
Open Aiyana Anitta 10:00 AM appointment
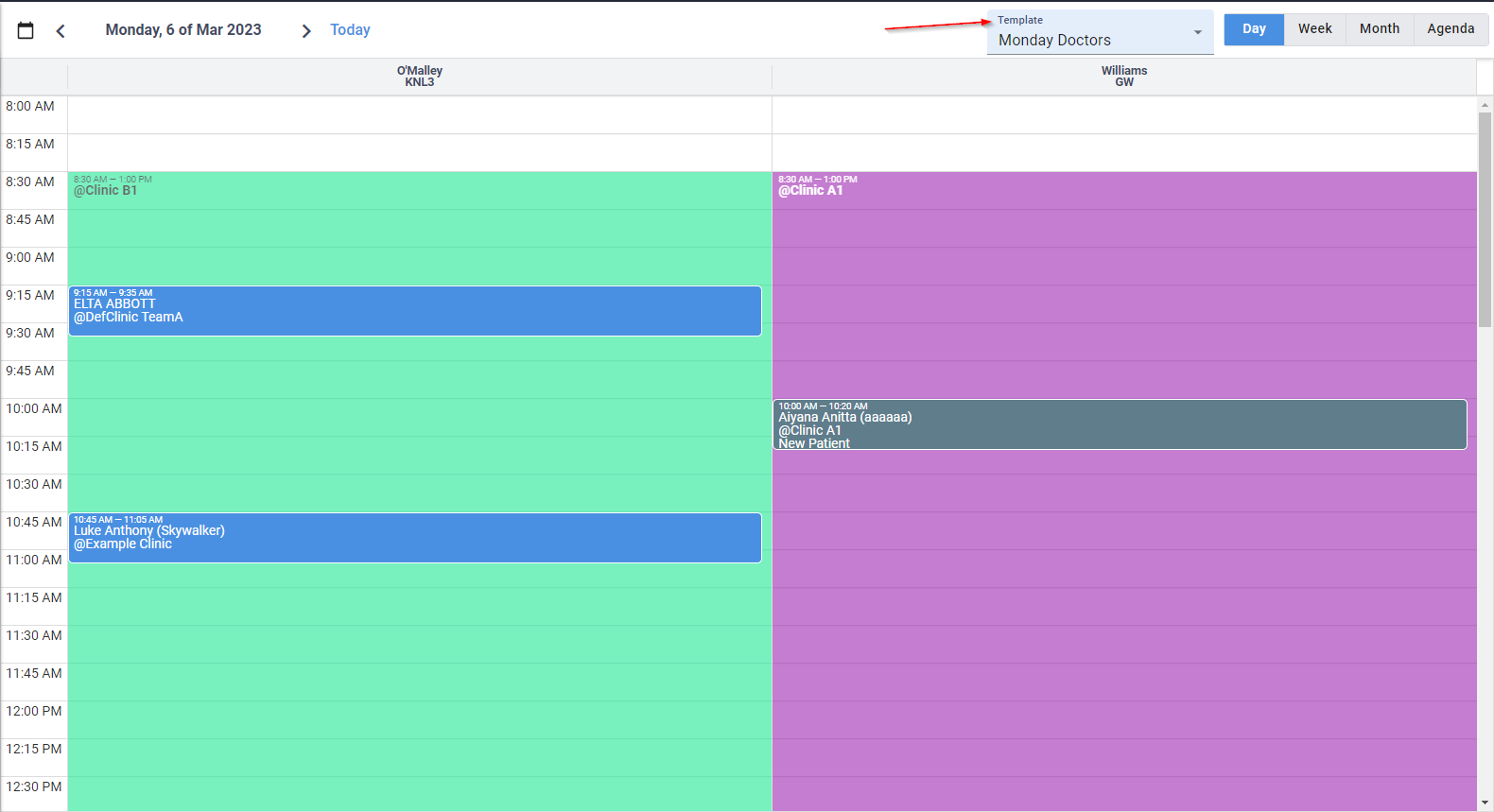click(1120, 424)
